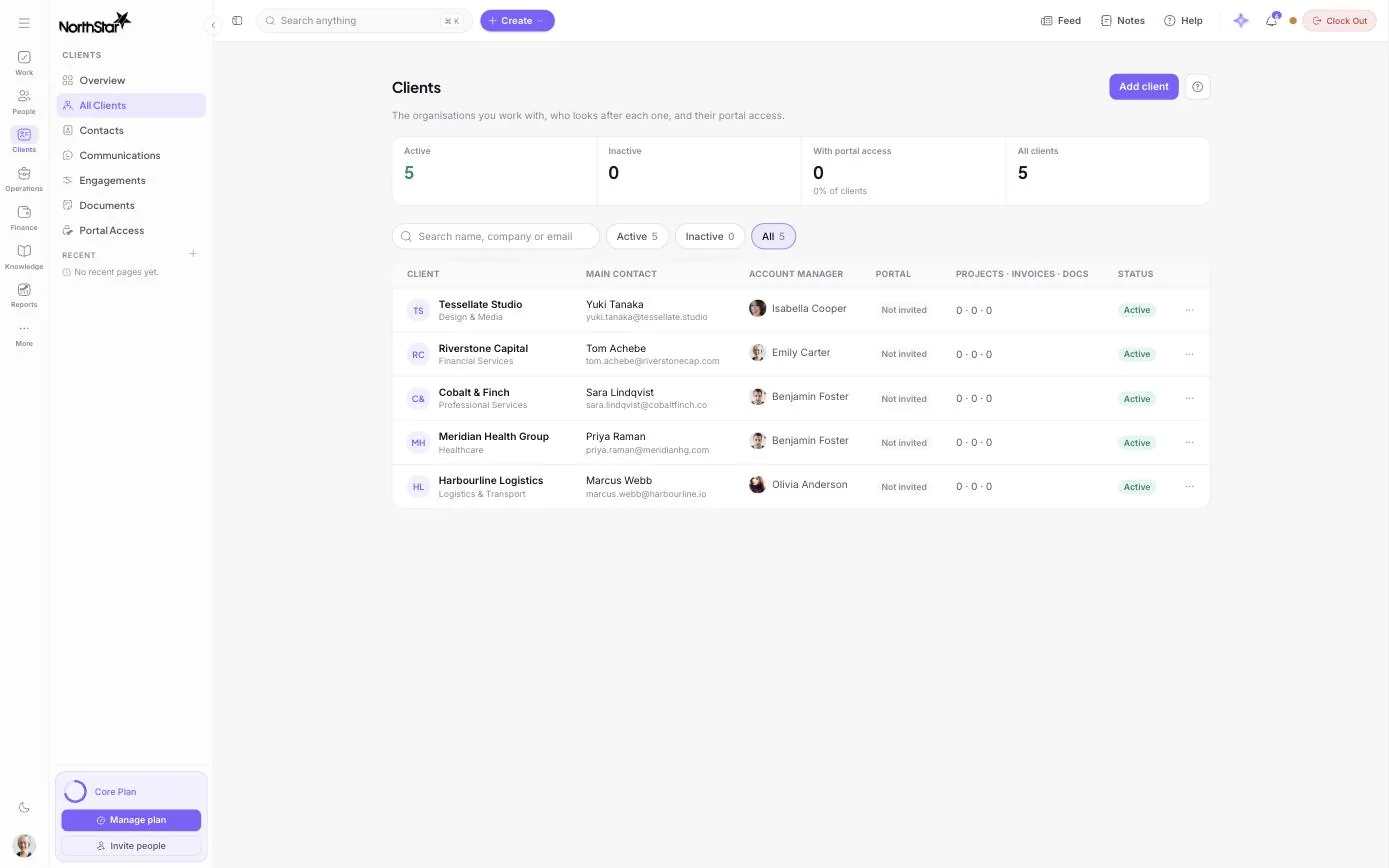1389x868 pixels.
Task: Open Notes from the top bar
Action: tap(1122, 20)
